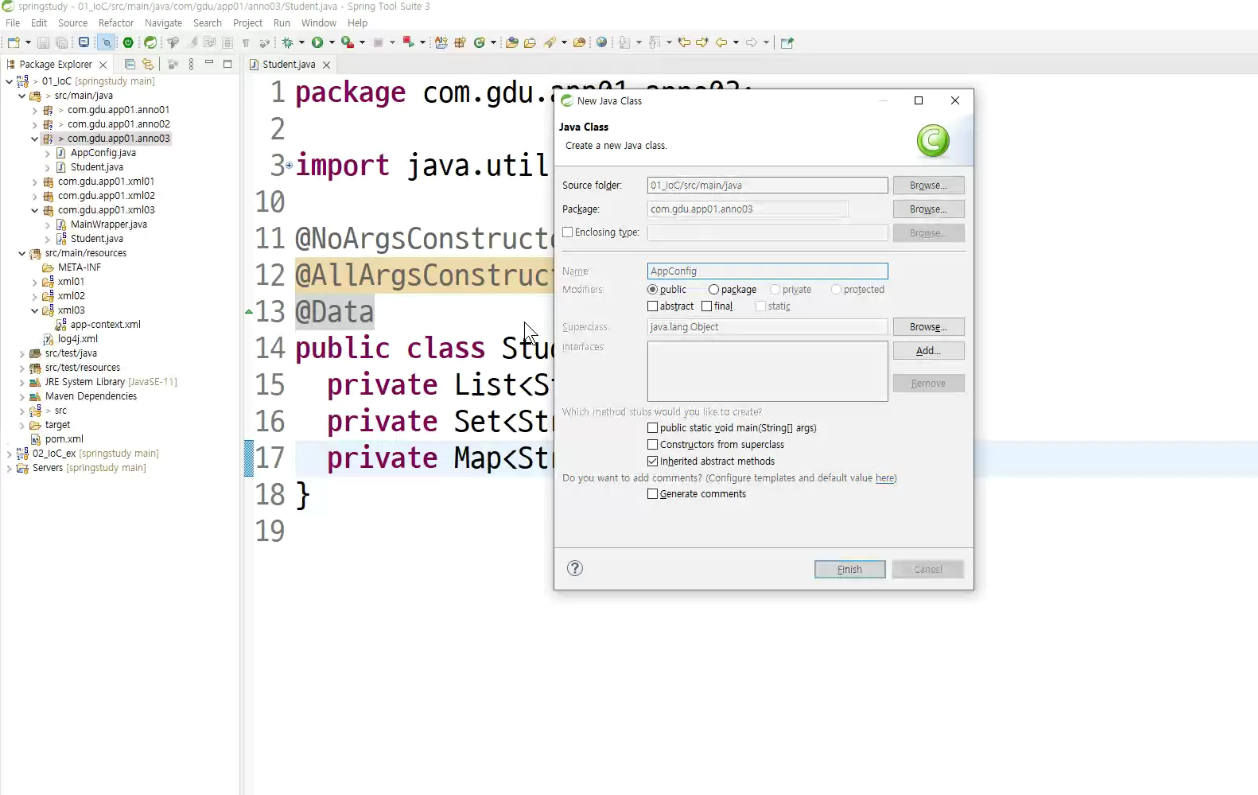Open the File menu

13,22
